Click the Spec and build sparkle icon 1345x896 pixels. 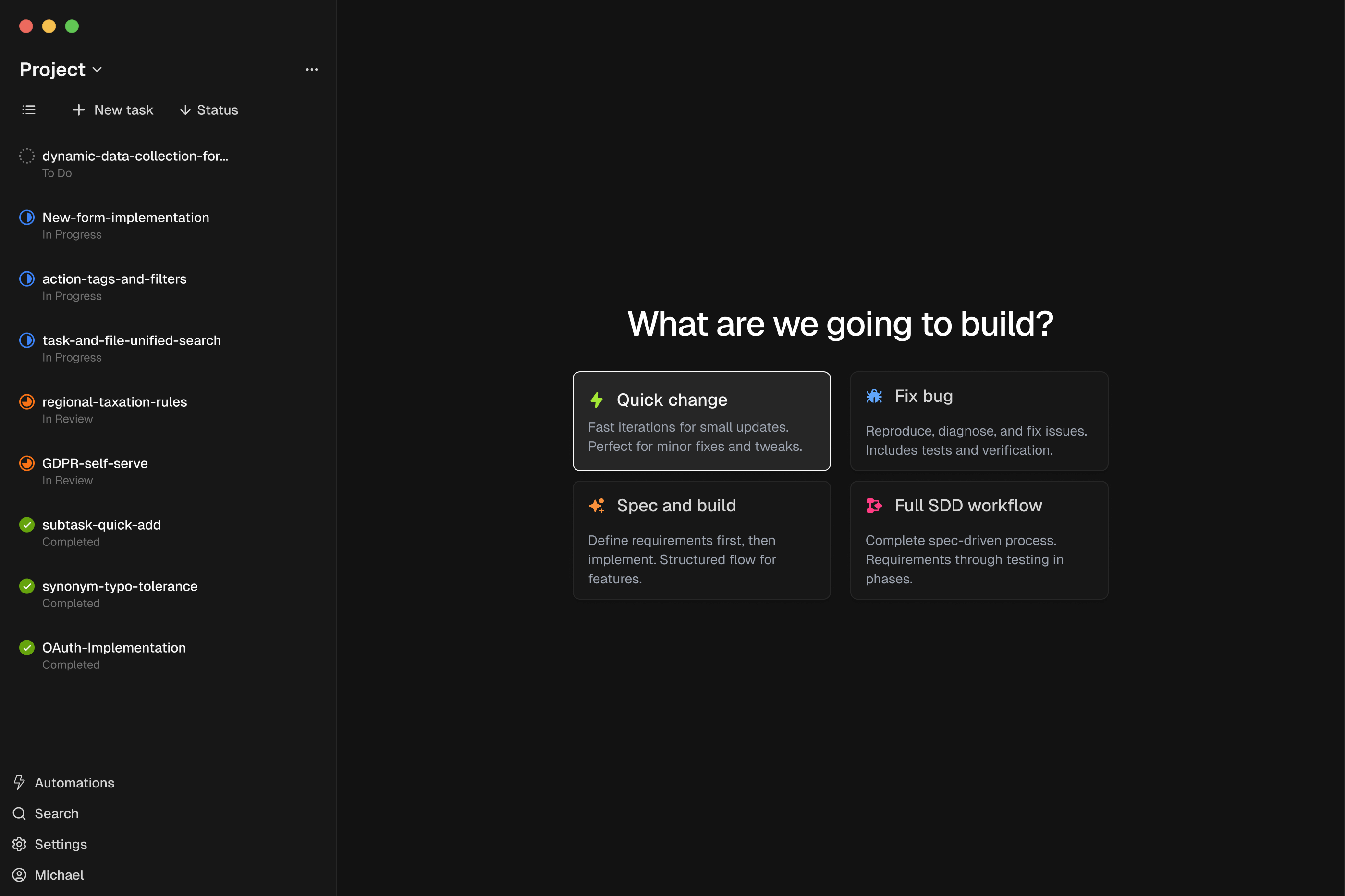click(x=596, y=506)
